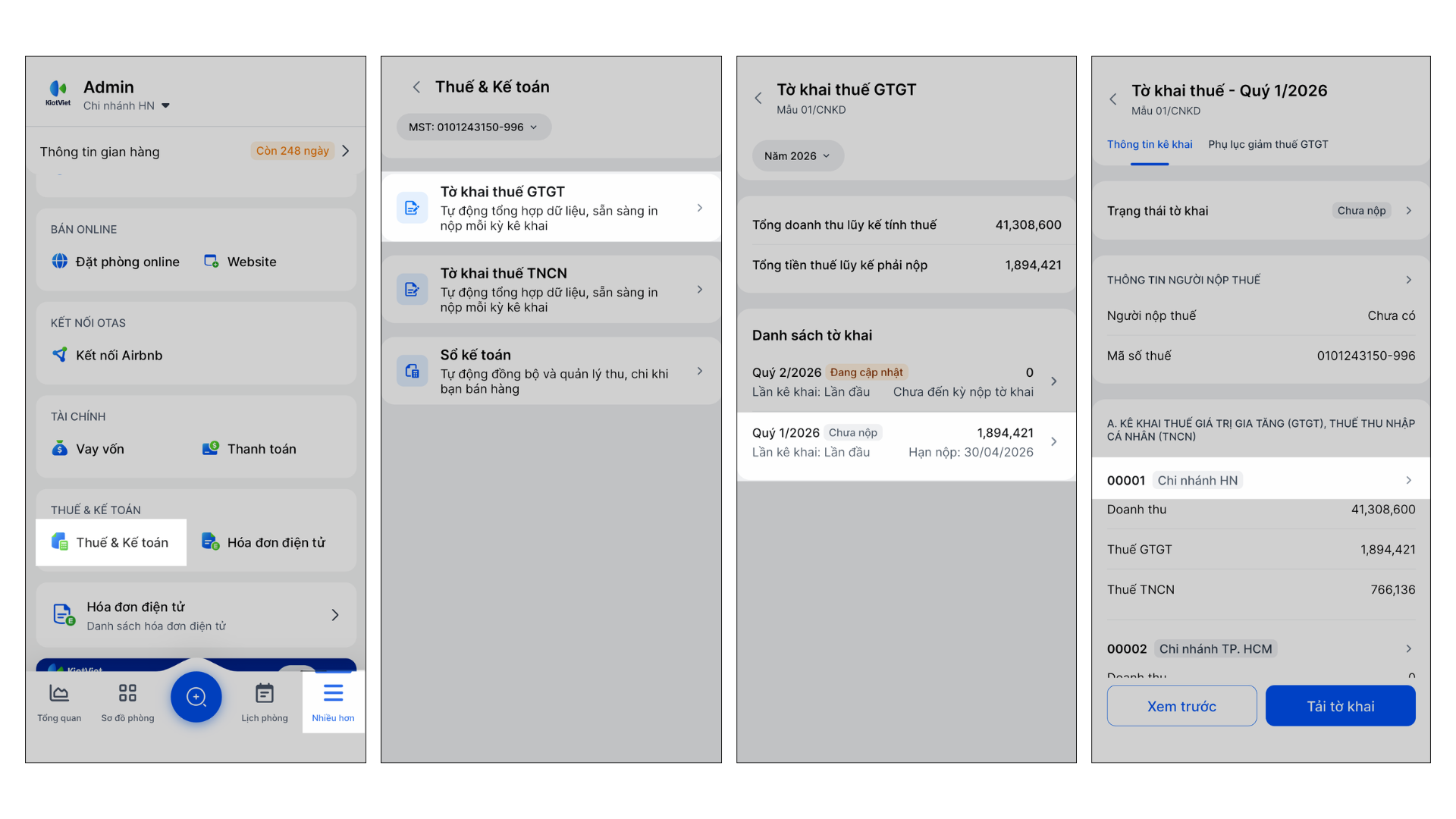Expand Trạng thái tờ khai row chevron
Viewport: 1456px width, 819px height.
(x=1408, y=211)
